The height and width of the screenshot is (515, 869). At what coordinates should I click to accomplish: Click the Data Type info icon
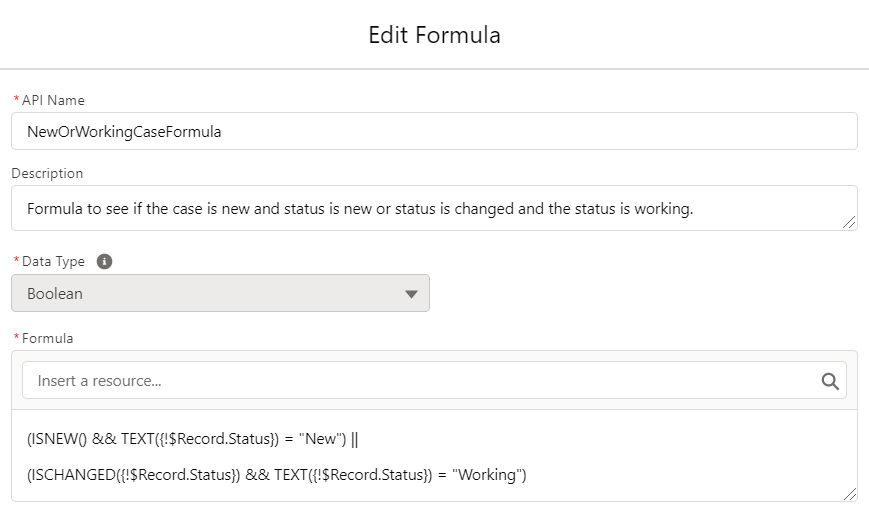104,261
